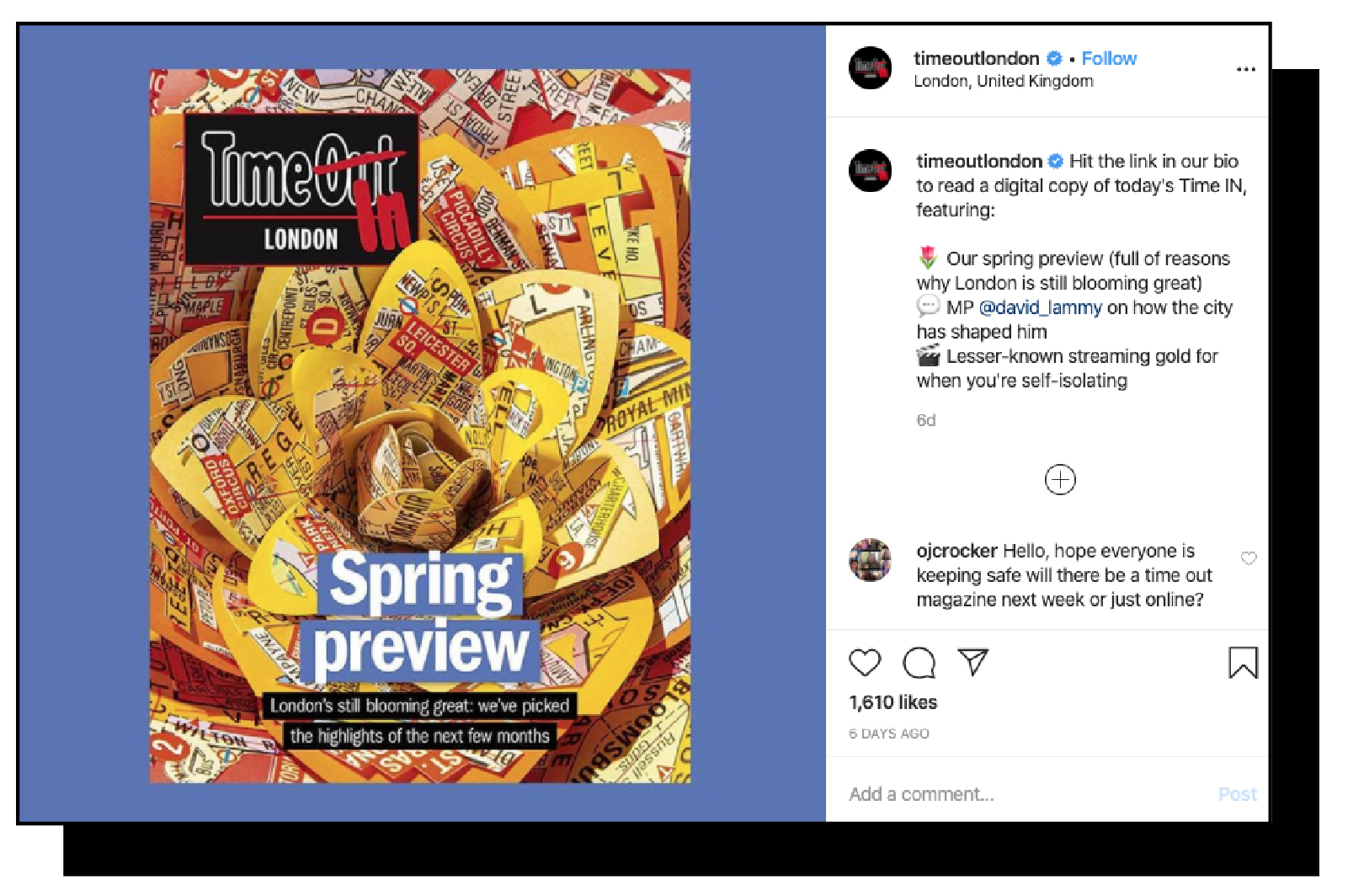Share the post with the paper plane icon
The height and width of the screenshot is (896, 1348).
972,662
